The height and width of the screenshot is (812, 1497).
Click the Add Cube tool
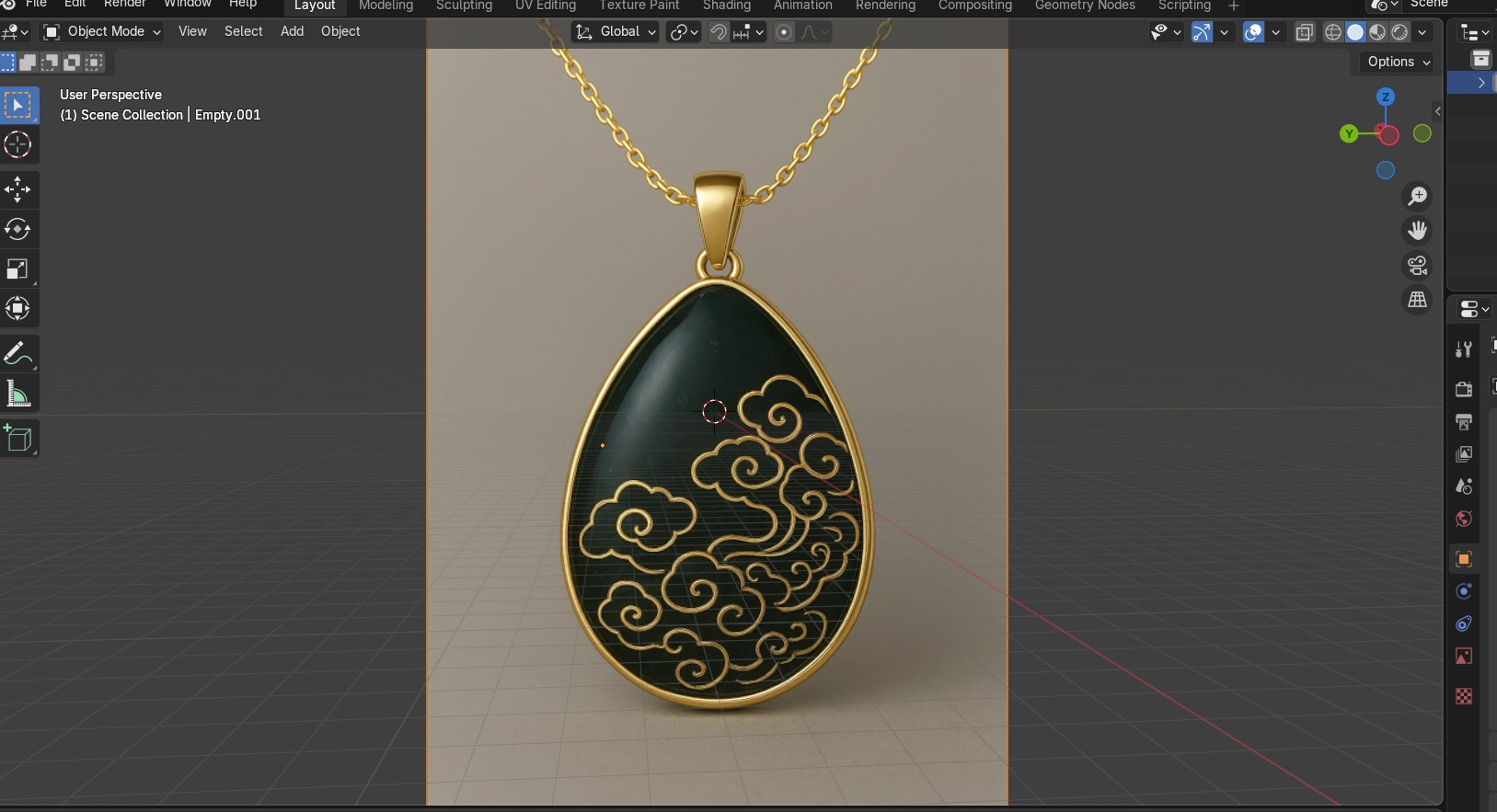[18, 439]
